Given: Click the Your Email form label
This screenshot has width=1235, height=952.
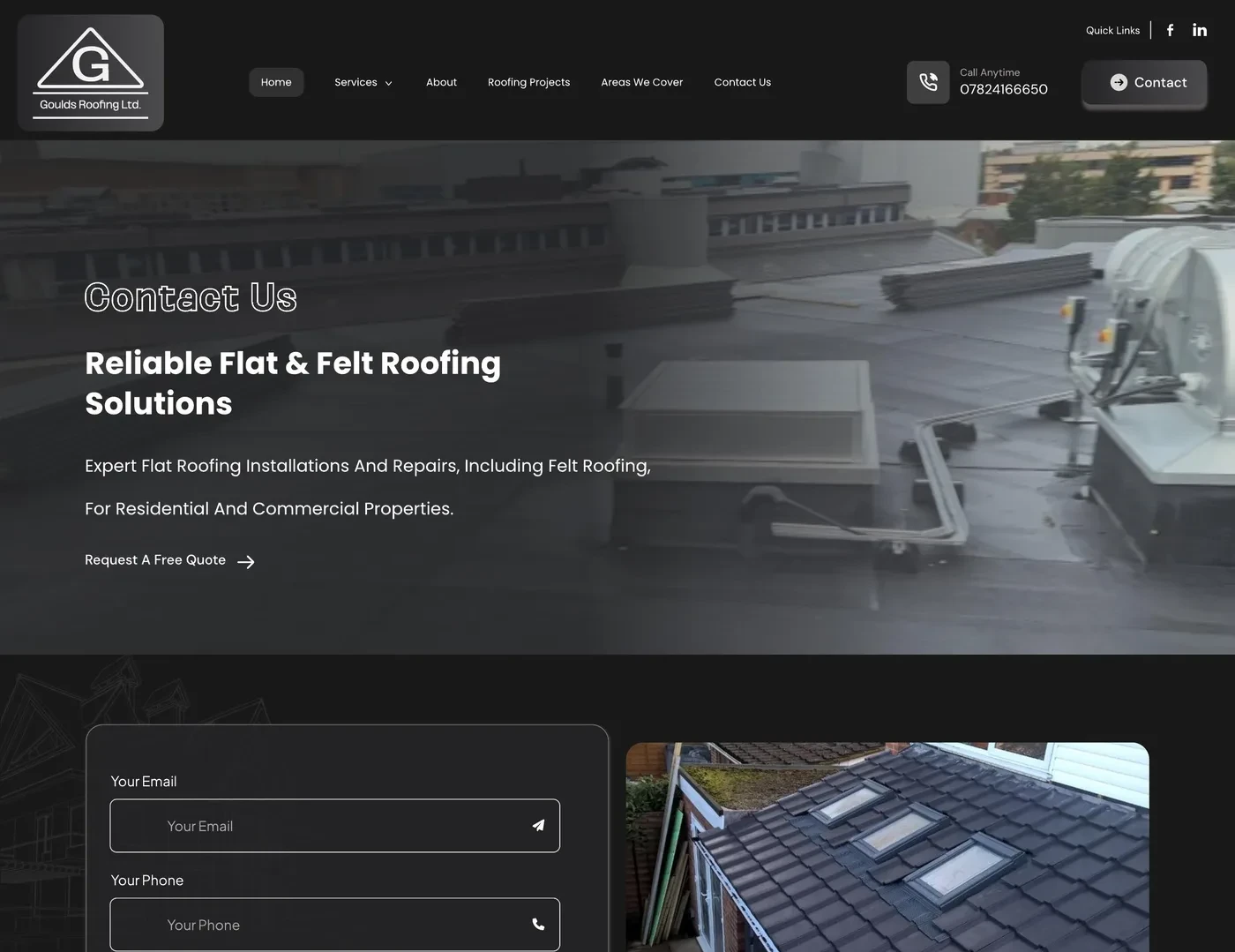Looking at the screenshot, I should pos(144,782).
